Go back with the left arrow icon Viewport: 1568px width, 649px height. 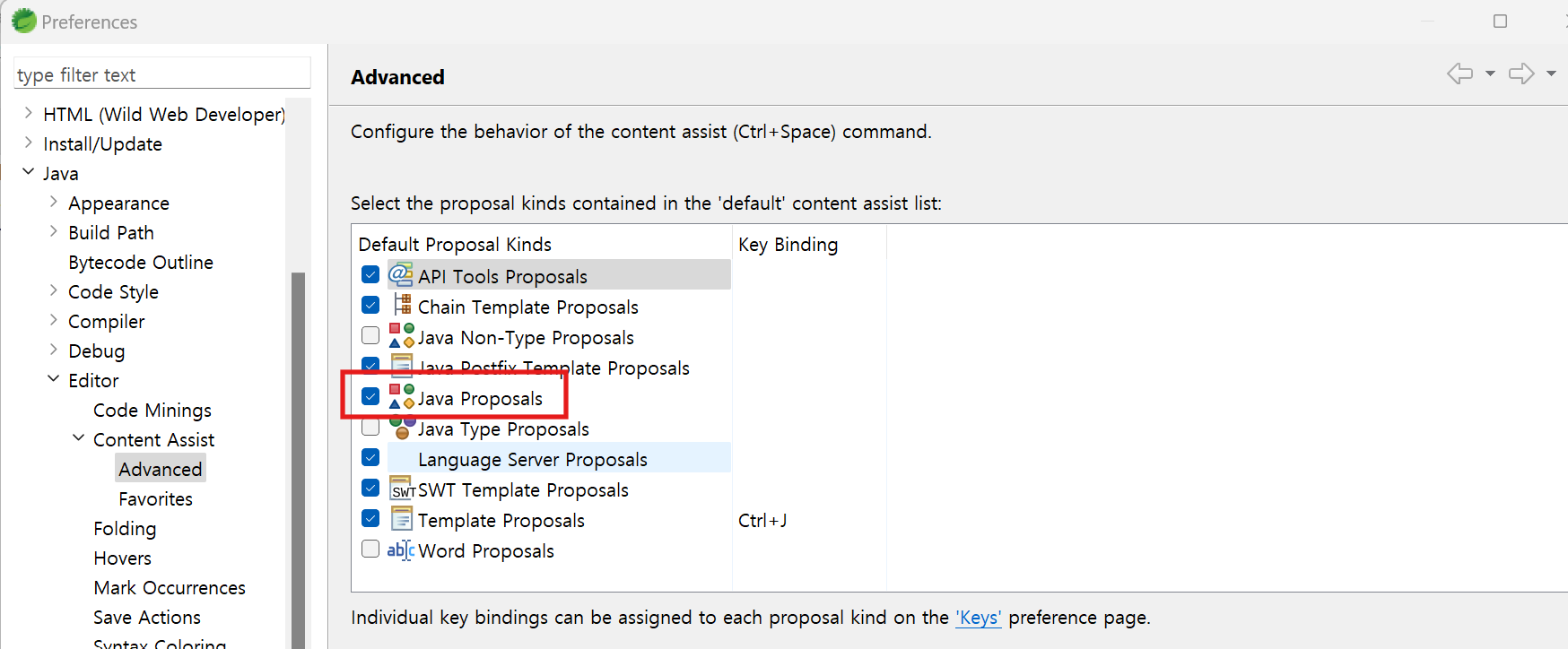(1459, 74)
